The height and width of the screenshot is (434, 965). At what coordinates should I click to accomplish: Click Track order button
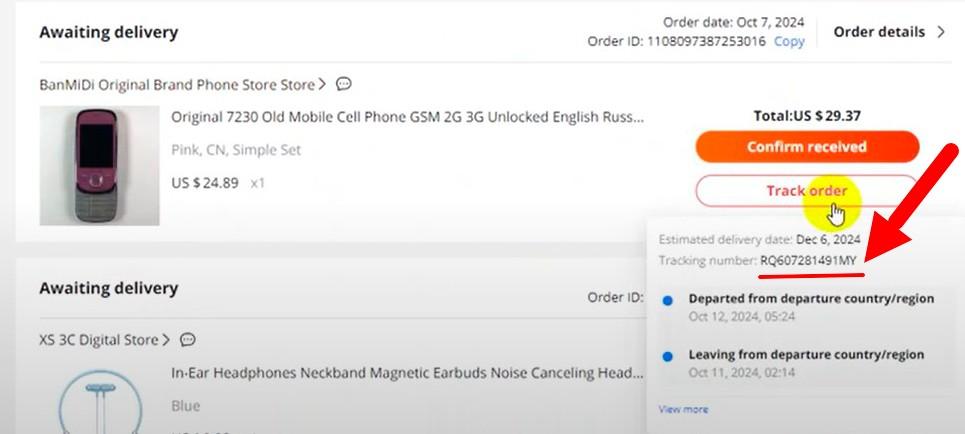click(x=806, y=190)
